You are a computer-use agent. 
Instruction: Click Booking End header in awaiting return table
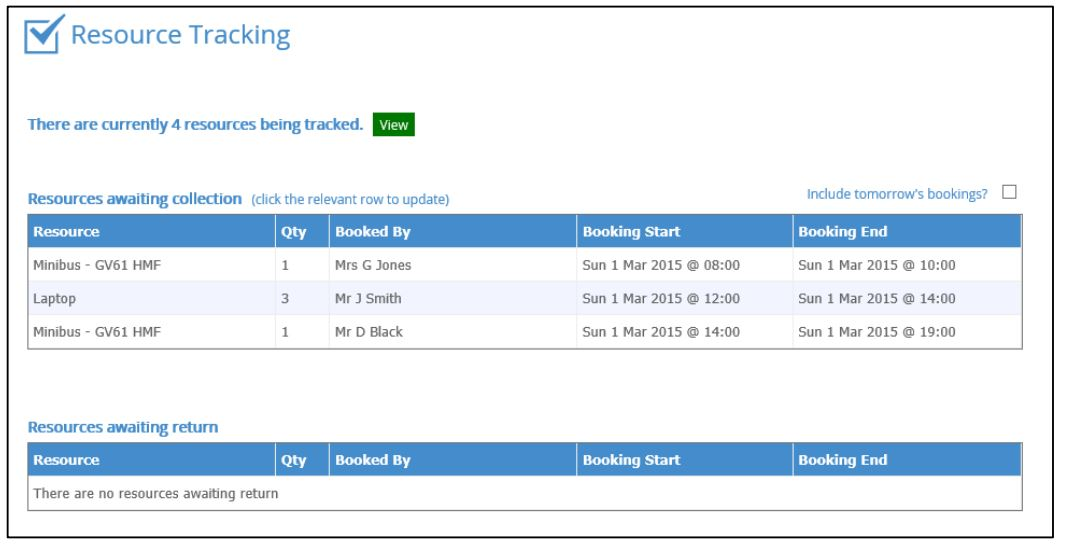907,459
